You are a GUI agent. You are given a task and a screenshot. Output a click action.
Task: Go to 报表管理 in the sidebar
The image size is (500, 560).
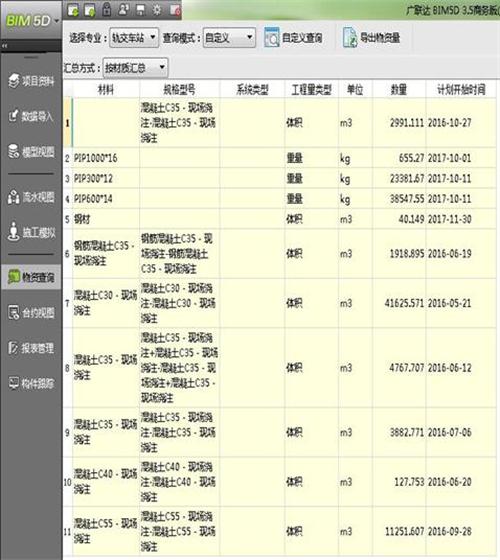(31, 348)
